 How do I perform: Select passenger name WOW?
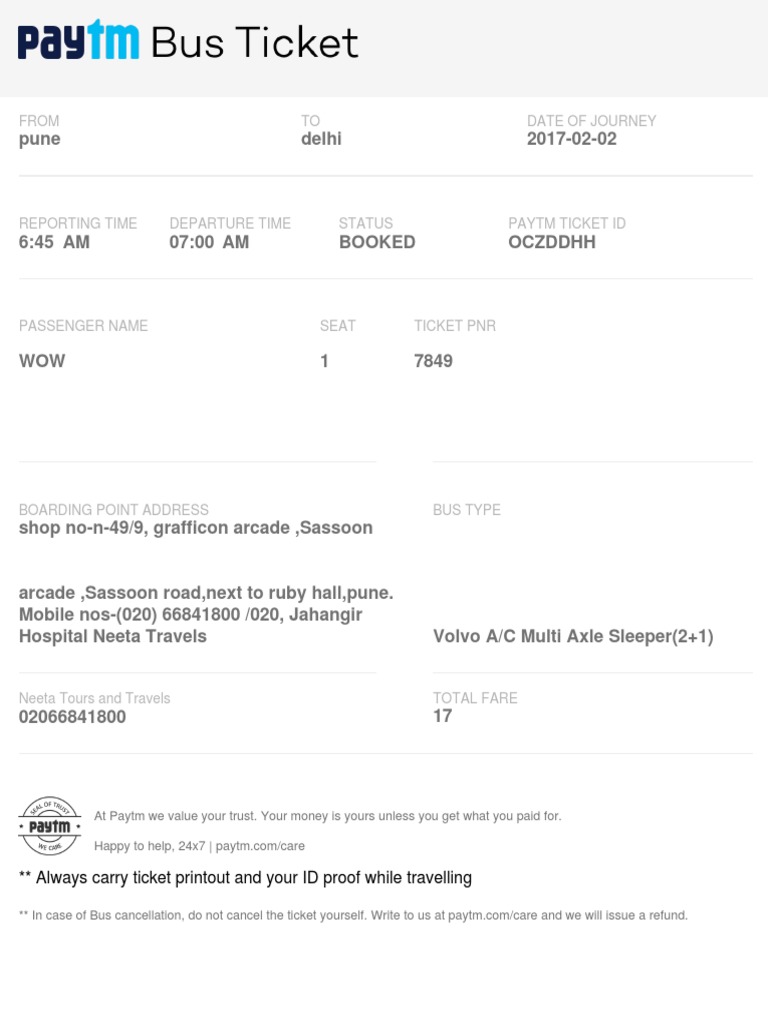coord(42,361)
